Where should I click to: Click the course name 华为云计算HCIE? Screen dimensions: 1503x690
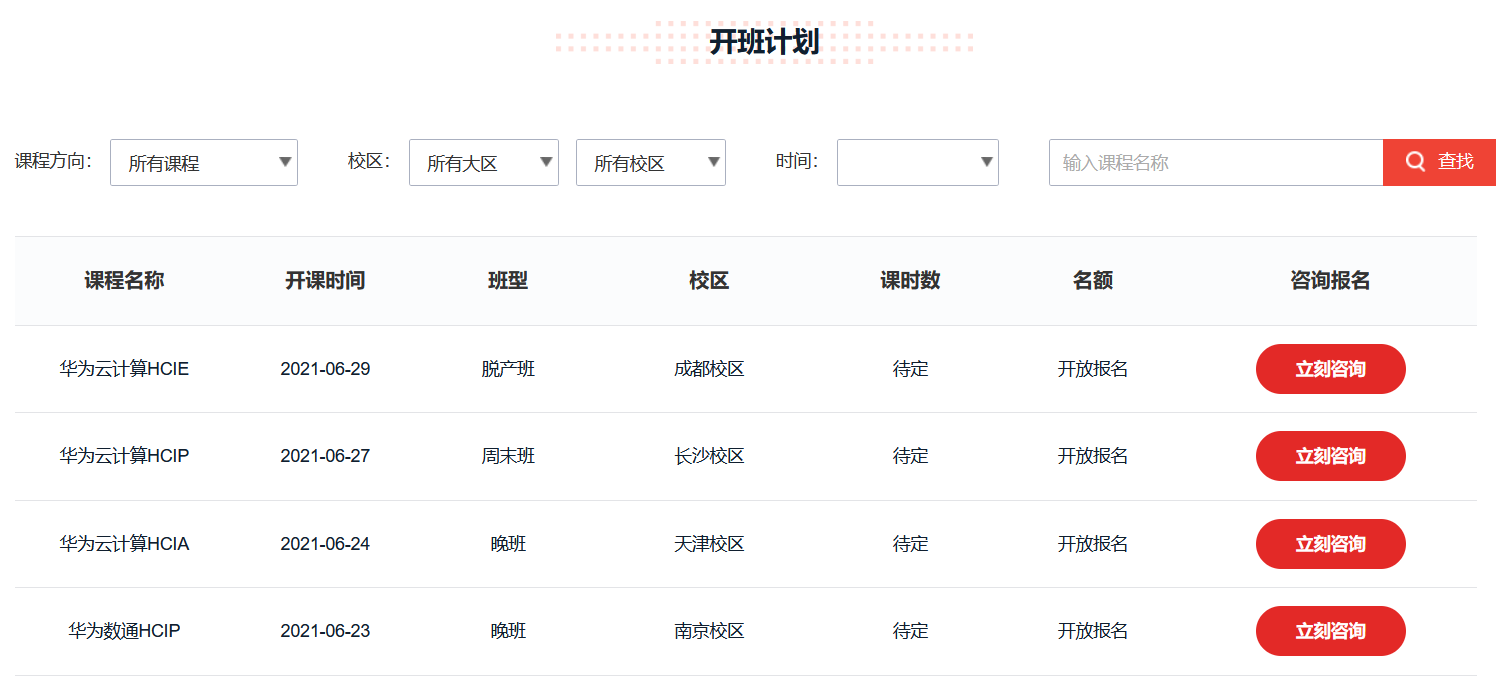(x=123, y=368)
